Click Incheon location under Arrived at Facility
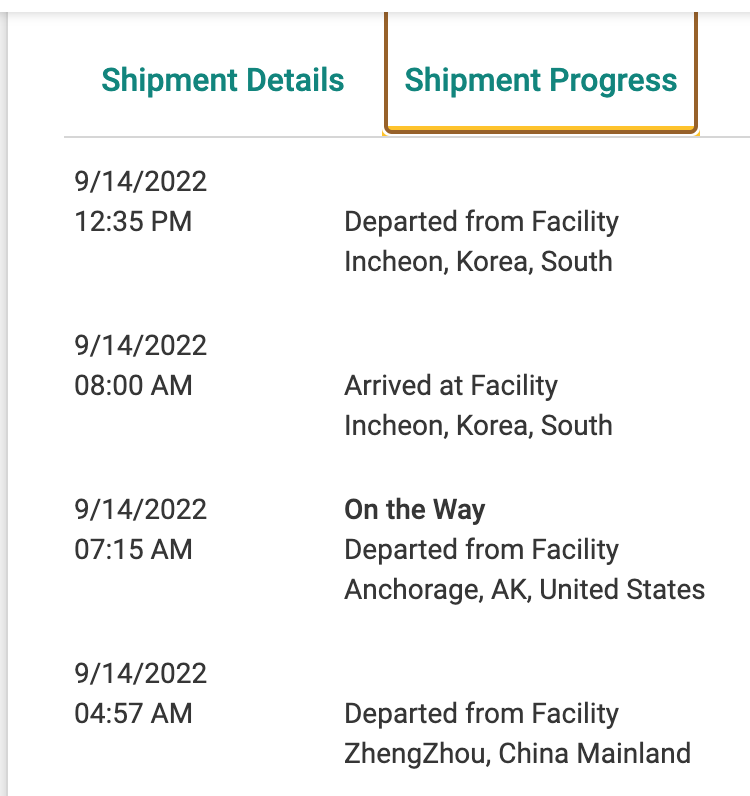The height and width of the screenshot is (796, 750). 478,425
